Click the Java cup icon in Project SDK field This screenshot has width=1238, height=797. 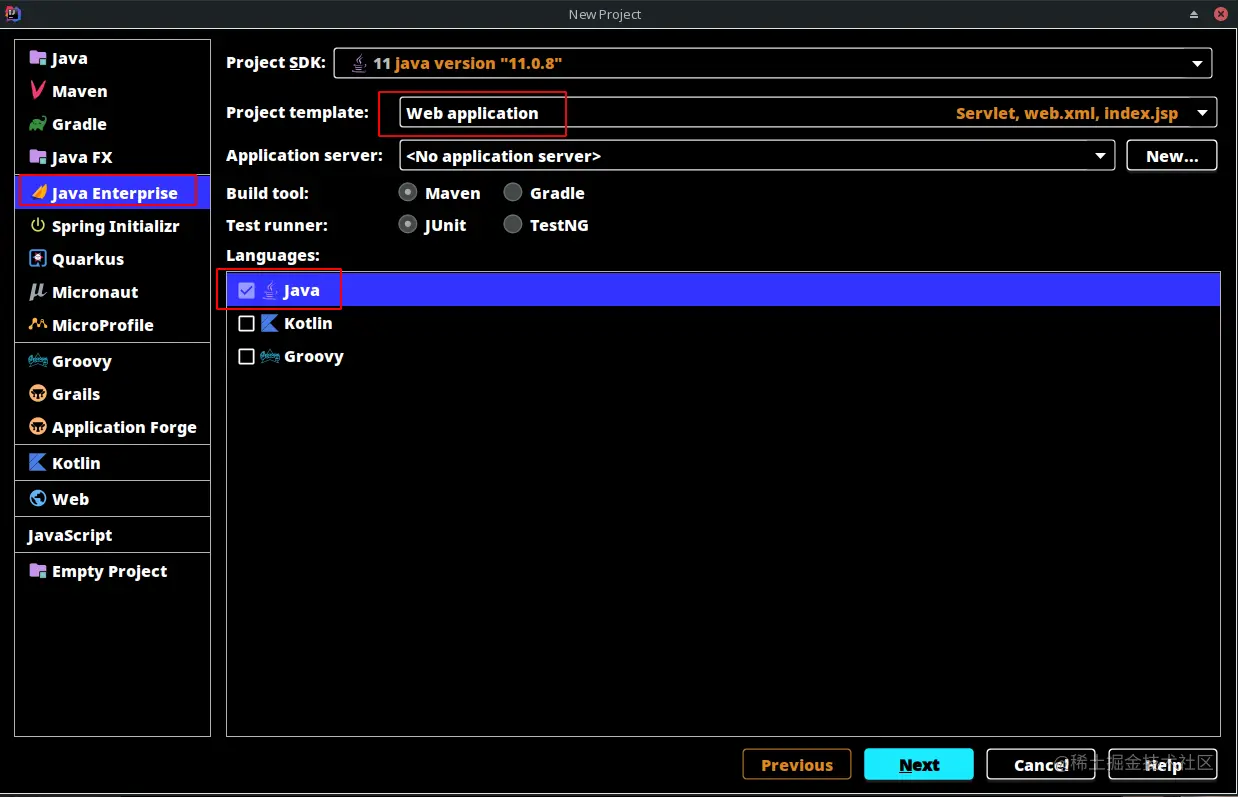click(359, 63)
